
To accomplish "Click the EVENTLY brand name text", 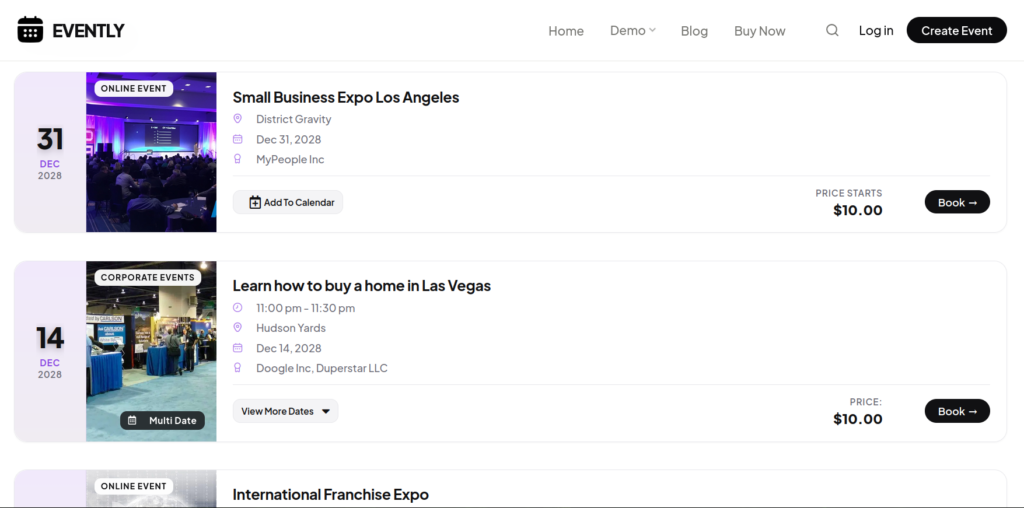I will (88, 31).
